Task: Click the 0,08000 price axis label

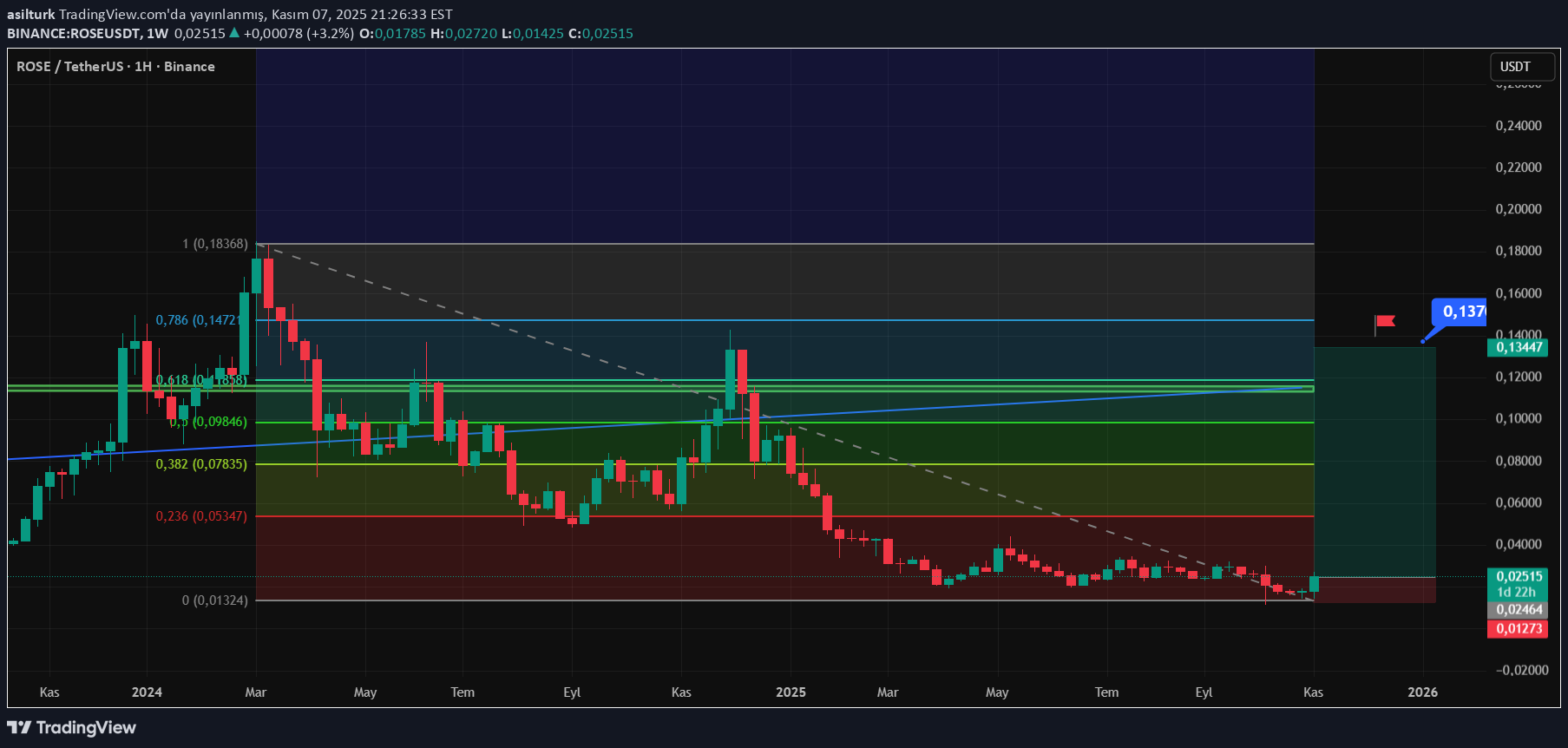Action: tap(1519, 461)
